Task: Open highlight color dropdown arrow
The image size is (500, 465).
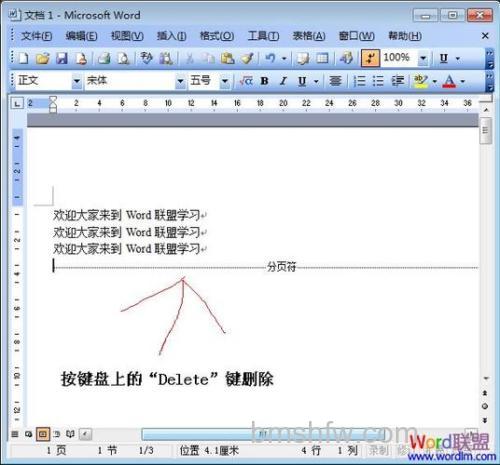Action: click(x=435, y=81)
